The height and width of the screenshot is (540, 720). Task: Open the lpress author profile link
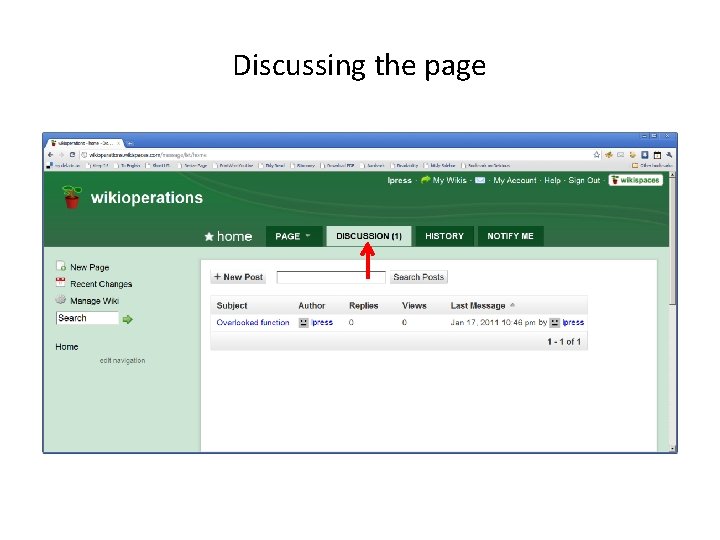click(x=322, y=322)
